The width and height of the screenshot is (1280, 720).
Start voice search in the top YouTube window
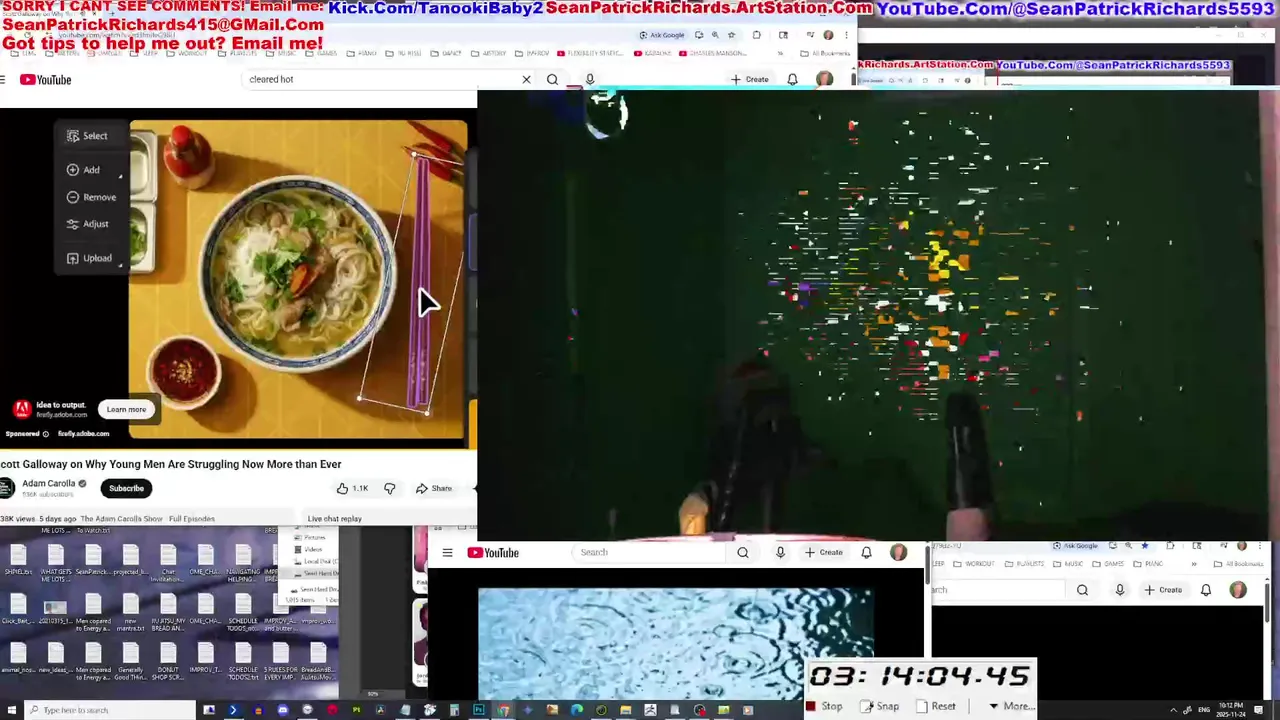590,79
